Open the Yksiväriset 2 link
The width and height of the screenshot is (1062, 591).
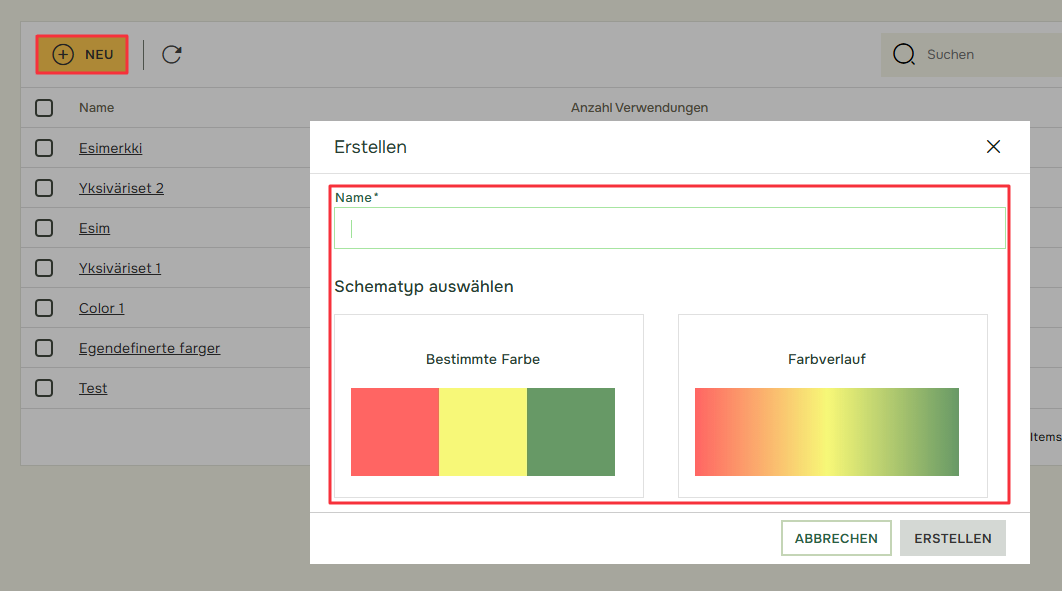(121, 188)
